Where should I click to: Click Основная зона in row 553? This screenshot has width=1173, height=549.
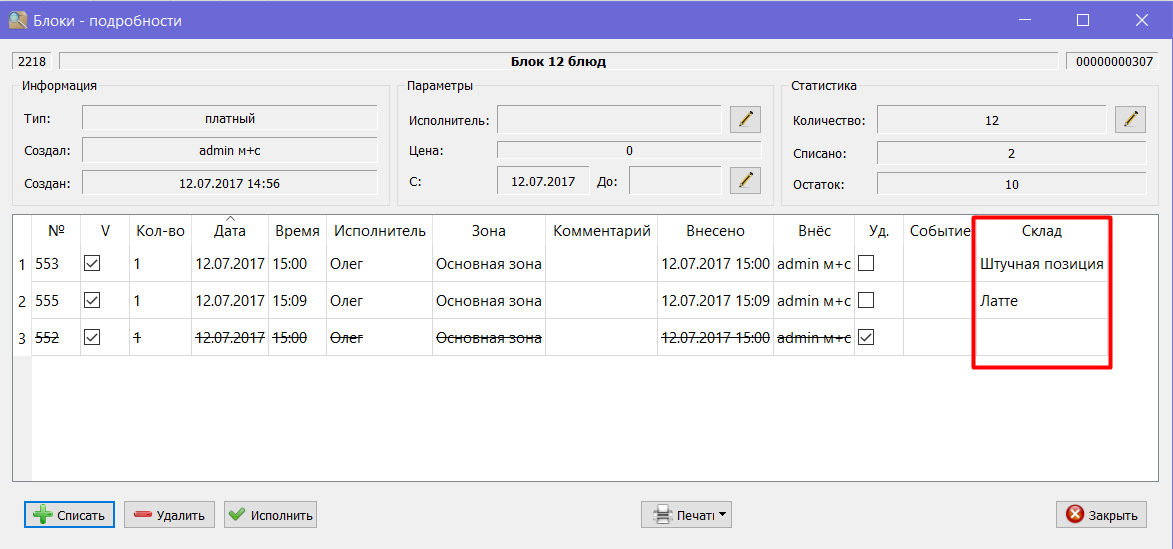coord(489,263)
